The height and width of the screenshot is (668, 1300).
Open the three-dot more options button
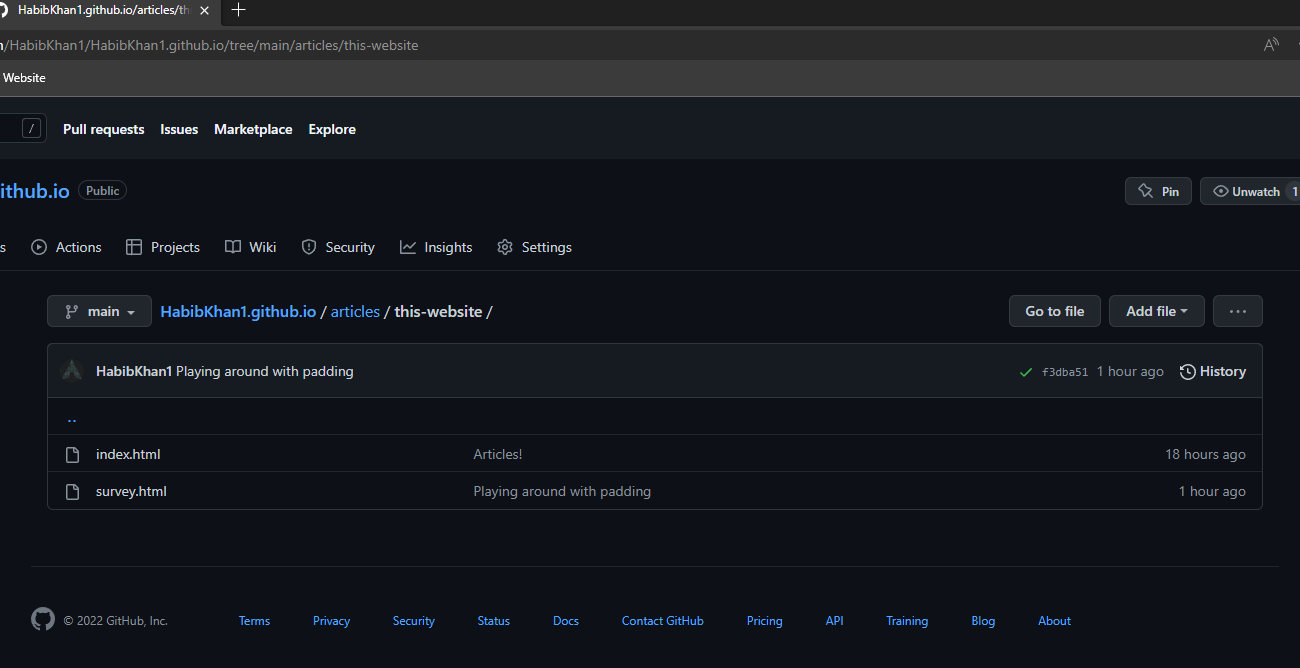click(1238, 311)
